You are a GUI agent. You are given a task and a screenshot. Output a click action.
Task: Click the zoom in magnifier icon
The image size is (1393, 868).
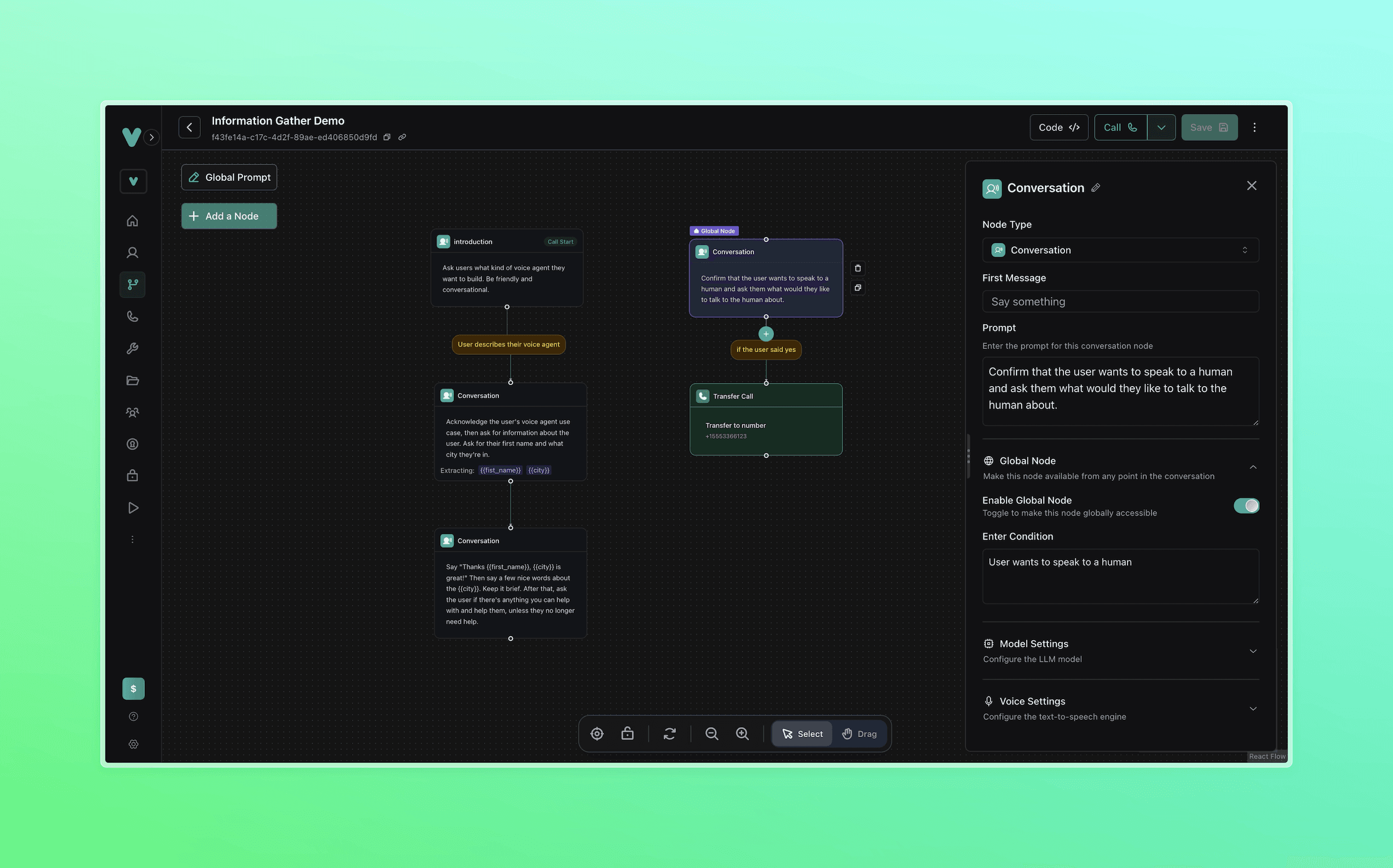pos(742,734)
